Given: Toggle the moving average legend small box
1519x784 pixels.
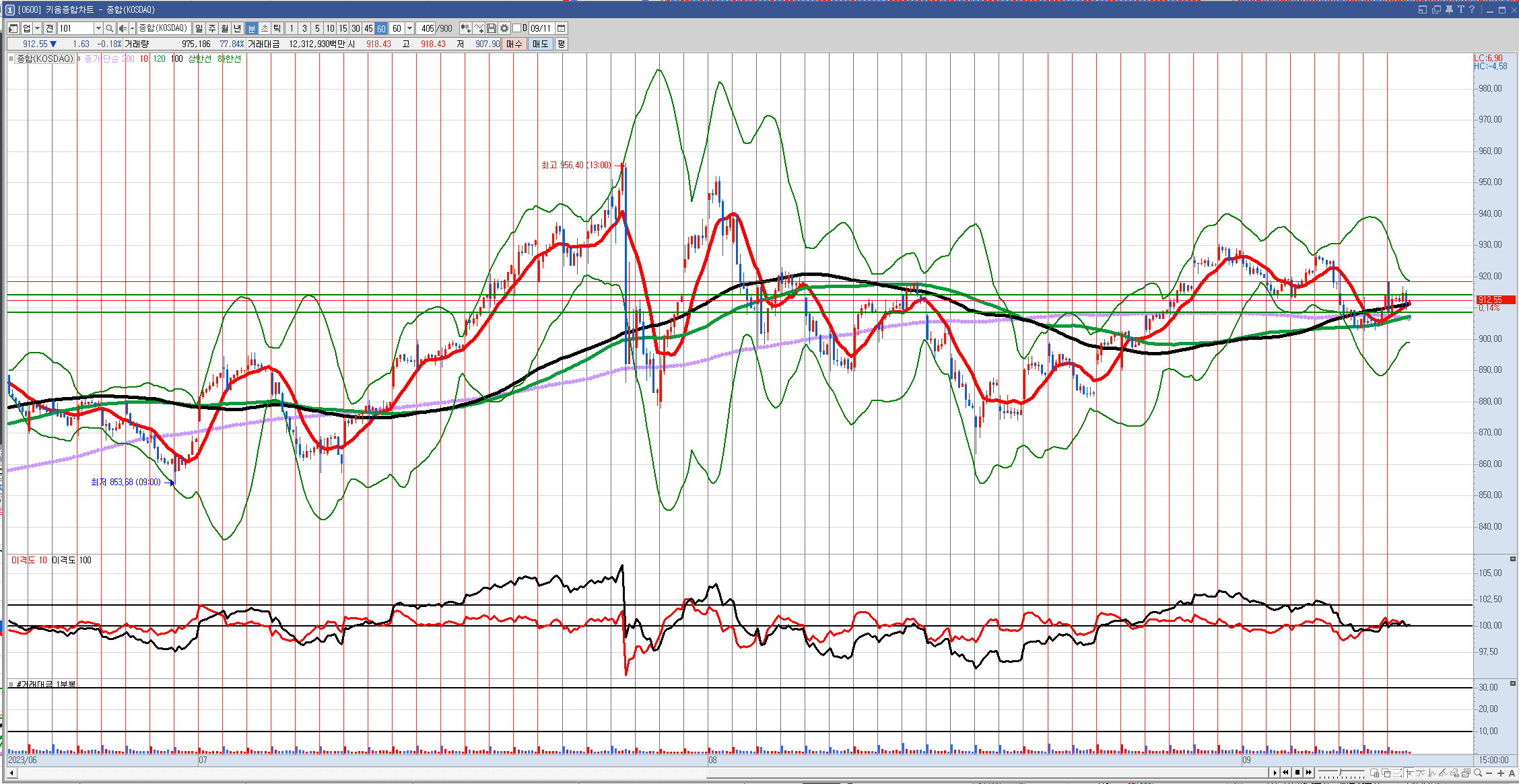Looking at the screenshot, I should tap(79, 59).
